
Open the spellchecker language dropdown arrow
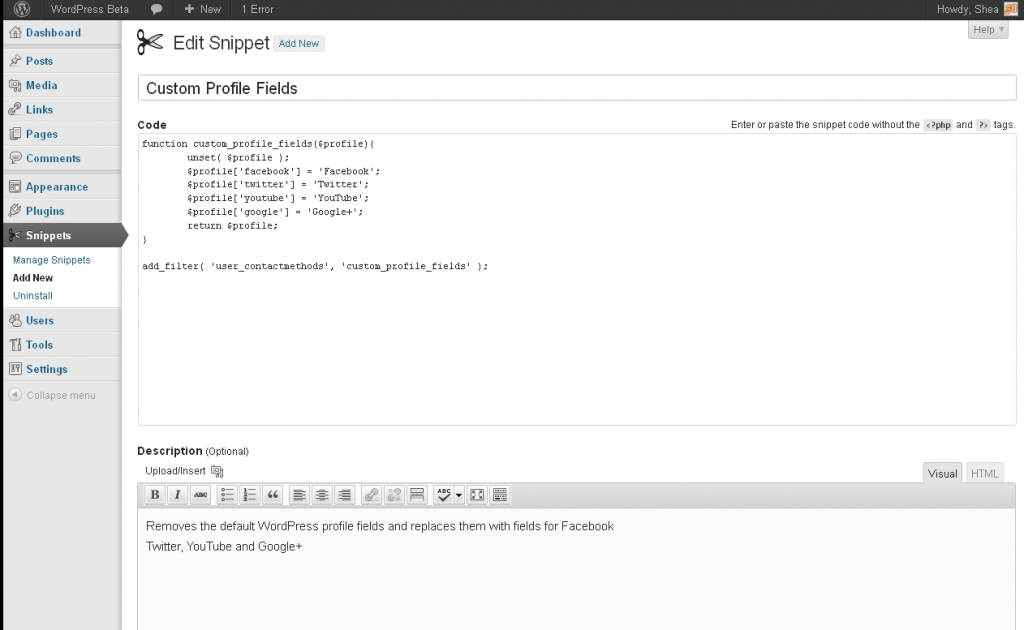pyautogui.click(x=459, y=495)
